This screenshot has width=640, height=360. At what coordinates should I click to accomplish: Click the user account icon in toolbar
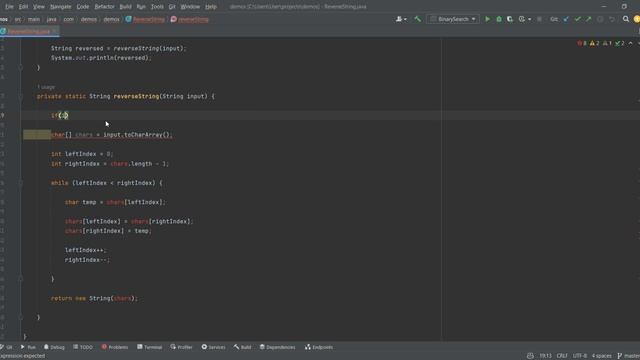pos(401,19)
